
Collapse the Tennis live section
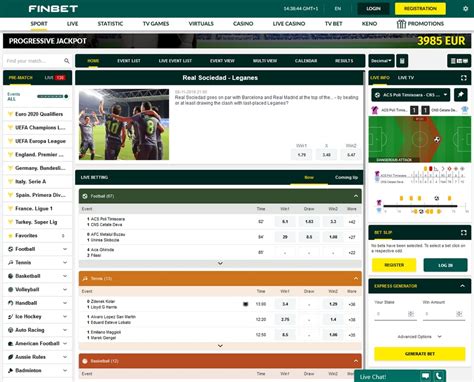(356, 278)
